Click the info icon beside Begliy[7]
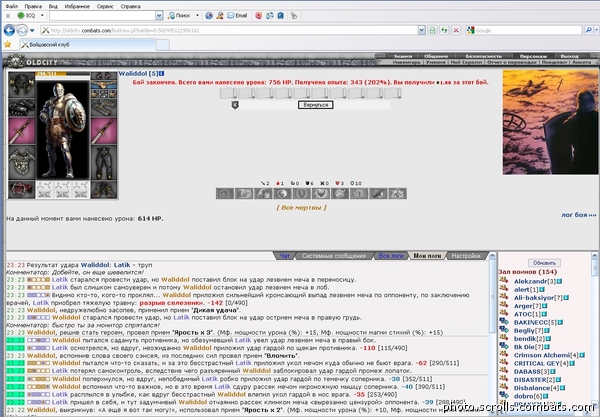Screen dimensions: 600x417 (x=547, y=331)
